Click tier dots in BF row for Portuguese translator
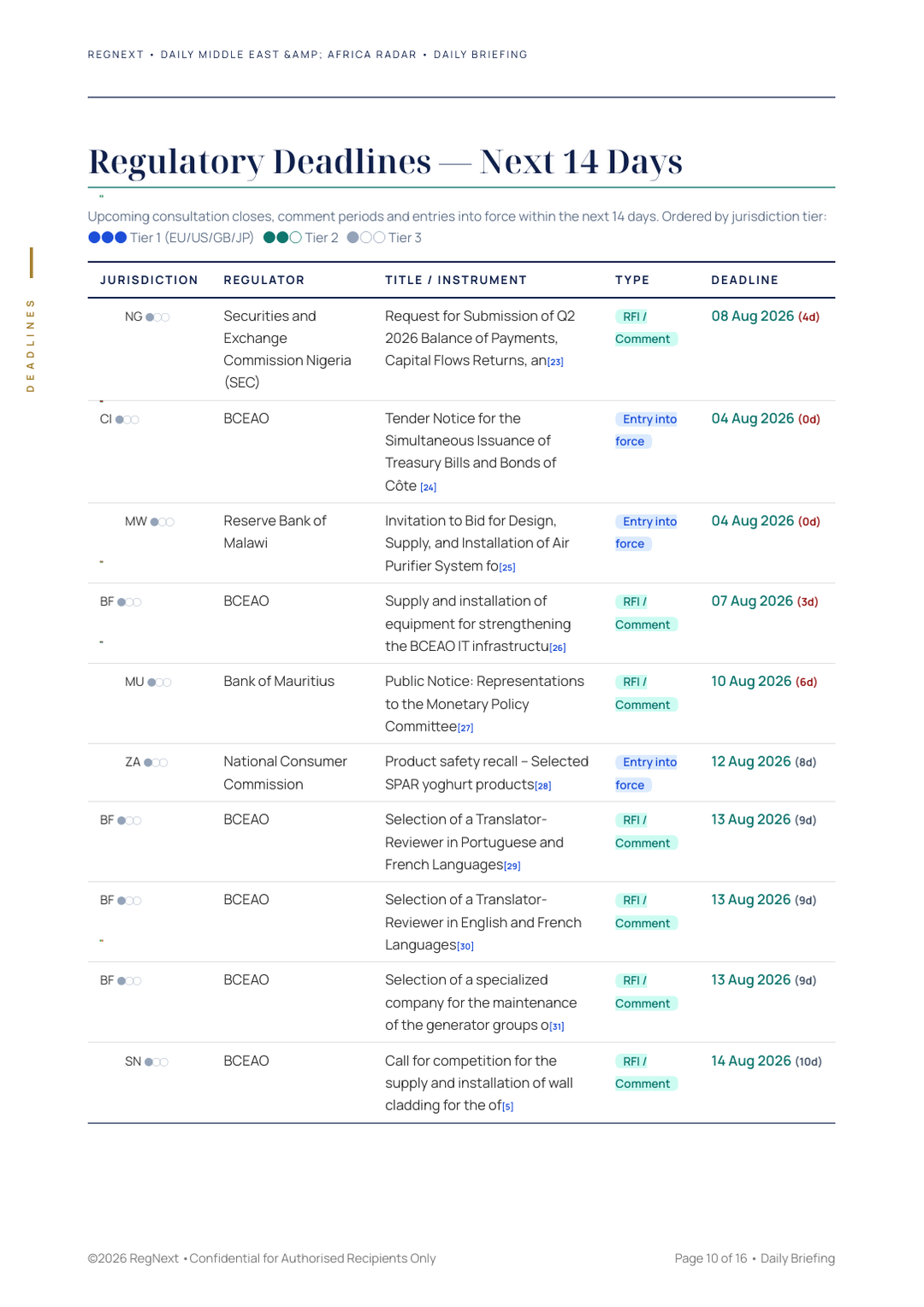This screenshot has width=924, height=1307. (x=129, y=821)
